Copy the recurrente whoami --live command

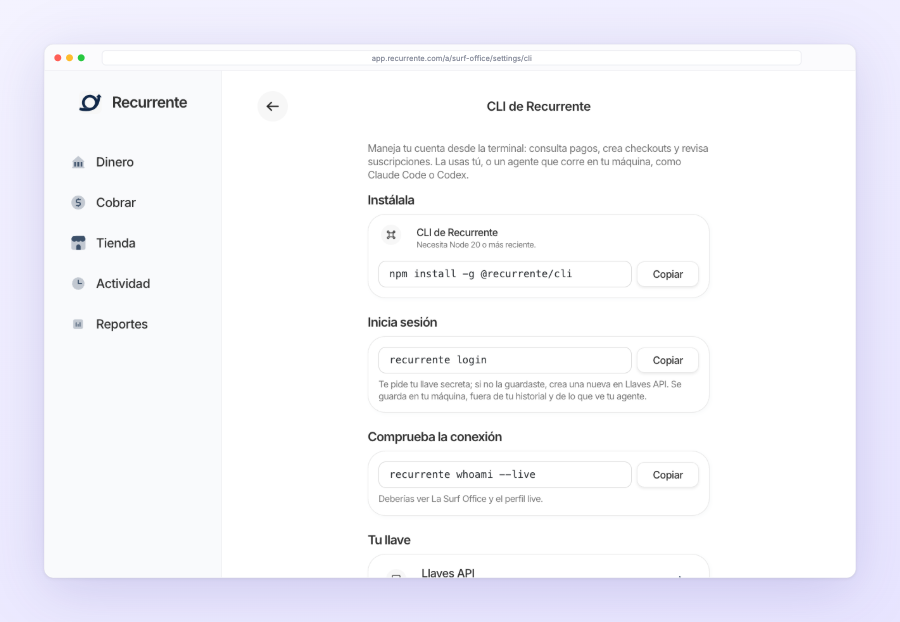click(x=668, y=475)
